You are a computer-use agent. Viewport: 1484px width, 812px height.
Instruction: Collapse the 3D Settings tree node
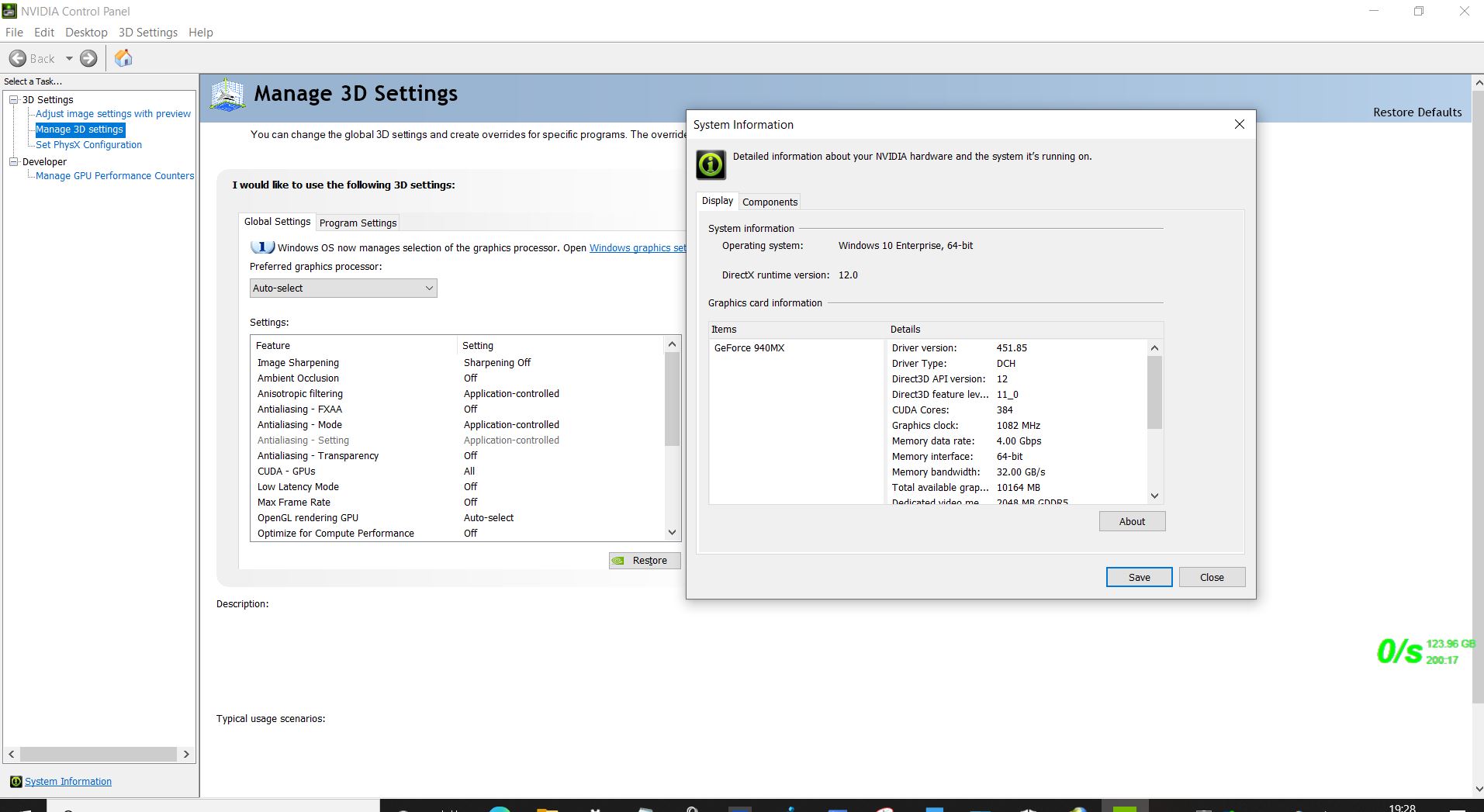pos(13,99)
